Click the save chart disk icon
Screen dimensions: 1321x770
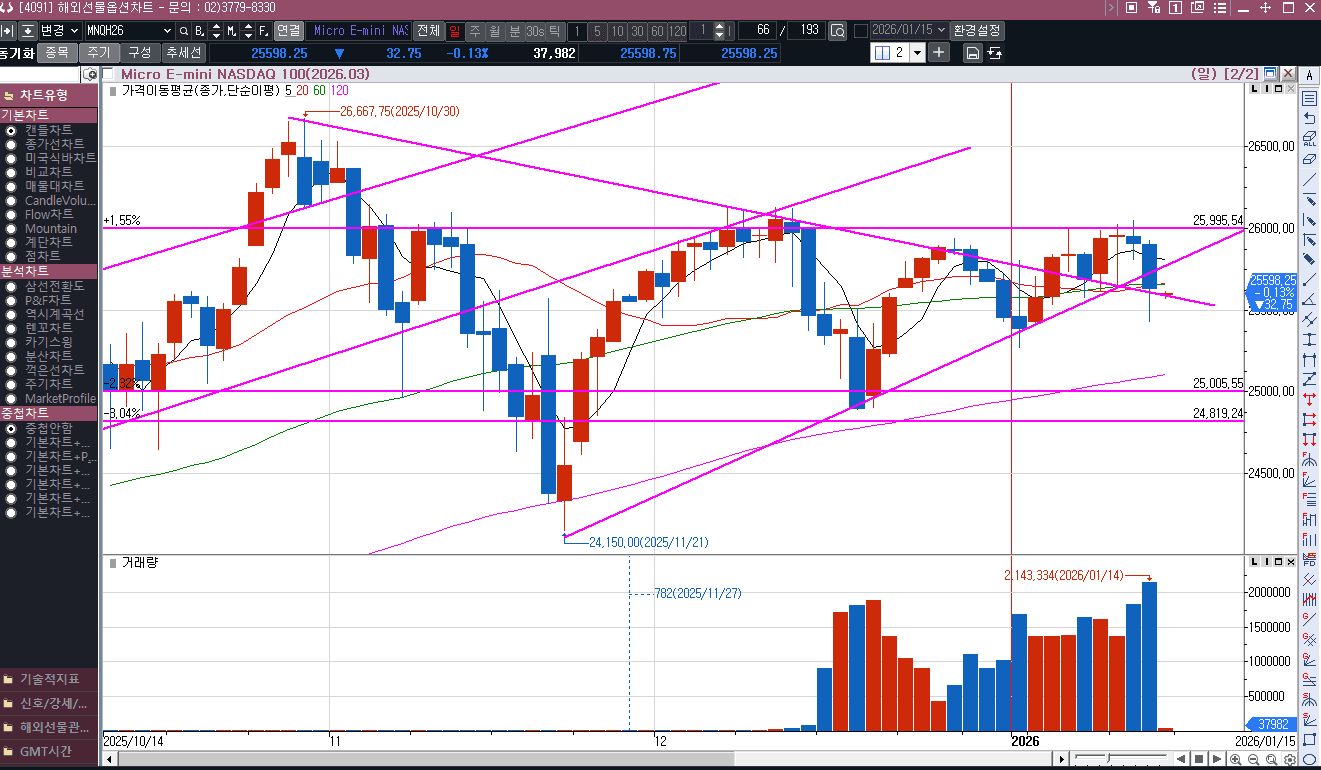point(971,53)
